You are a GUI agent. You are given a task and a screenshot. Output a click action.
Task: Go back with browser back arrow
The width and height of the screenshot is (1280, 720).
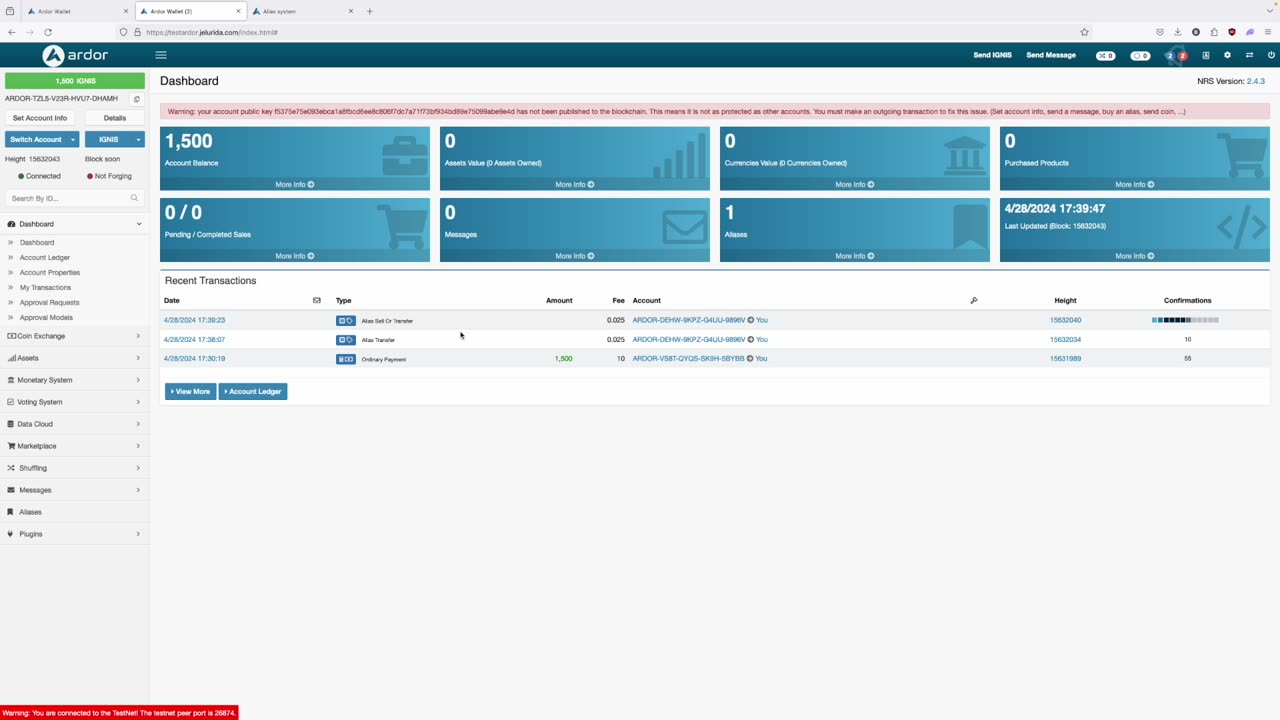pyautogui.click(x=11, y=32)
